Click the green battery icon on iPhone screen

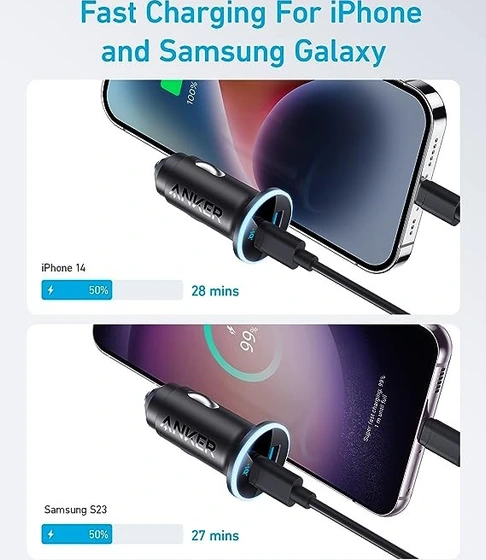[172, 87]
